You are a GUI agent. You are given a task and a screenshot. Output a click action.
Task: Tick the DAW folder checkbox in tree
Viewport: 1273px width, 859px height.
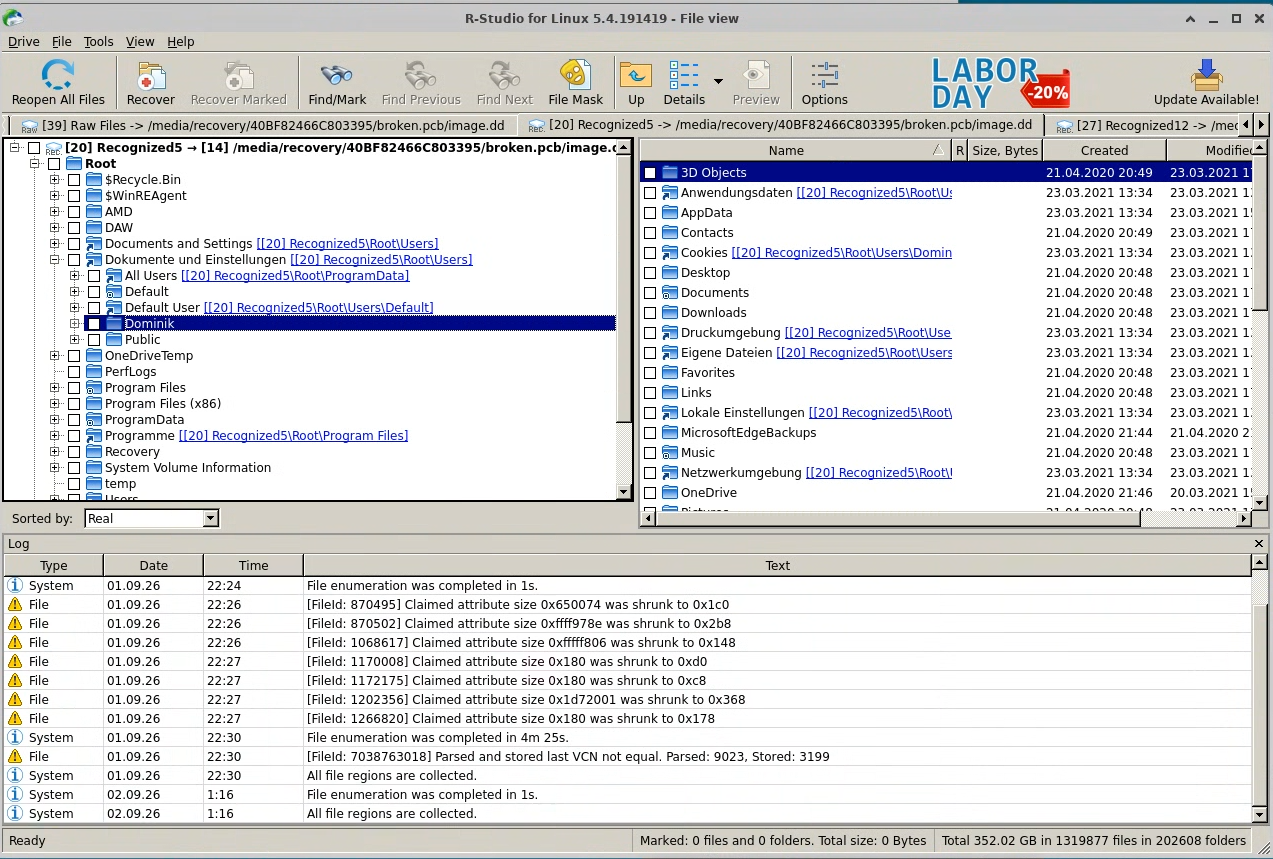(x=74, y=228)
